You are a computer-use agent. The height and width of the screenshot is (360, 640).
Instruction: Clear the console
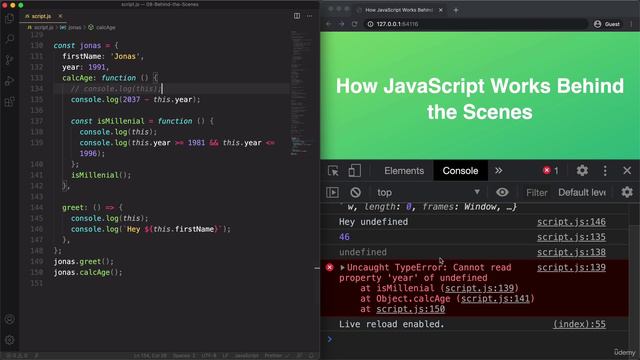tap(356, 192)
